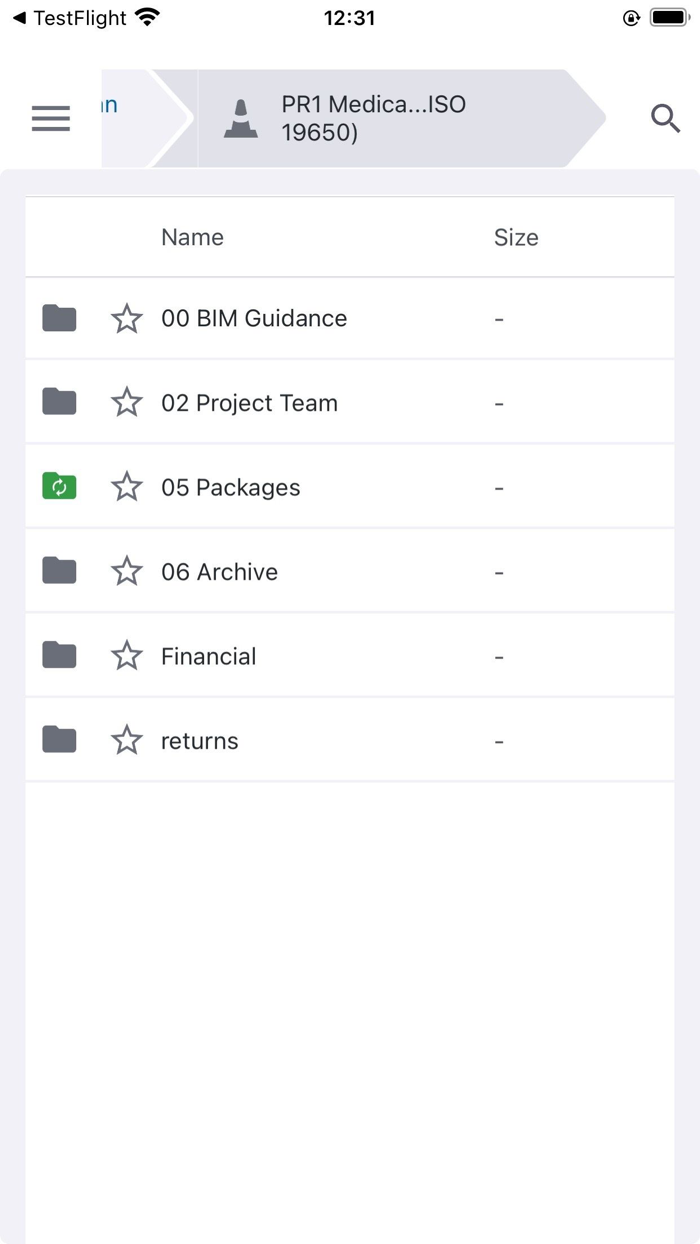Select the PR1 Medica...ISO 19650 breadcrumb
The image size is (700, 1244).
pos(370,117)
